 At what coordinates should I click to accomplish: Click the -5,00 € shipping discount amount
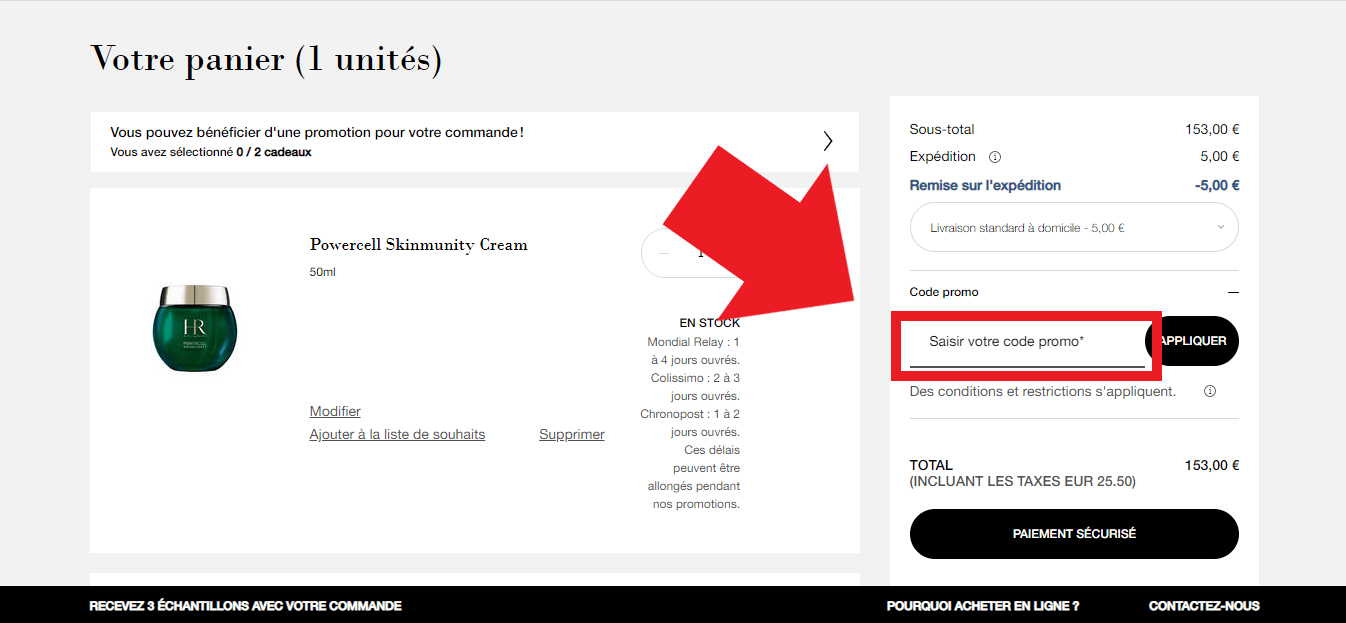pyautogui.click(x=1217, y=185)
